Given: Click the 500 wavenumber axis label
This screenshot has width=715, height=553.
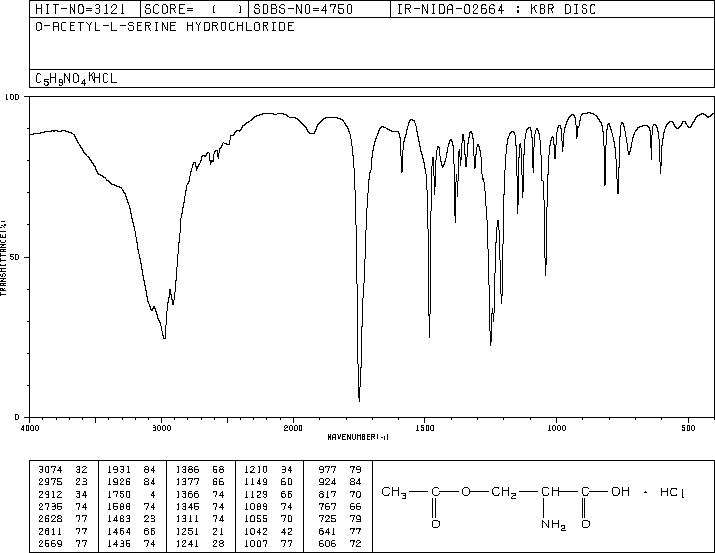Looking at the screenshot, I should click(x=688, y=428).
